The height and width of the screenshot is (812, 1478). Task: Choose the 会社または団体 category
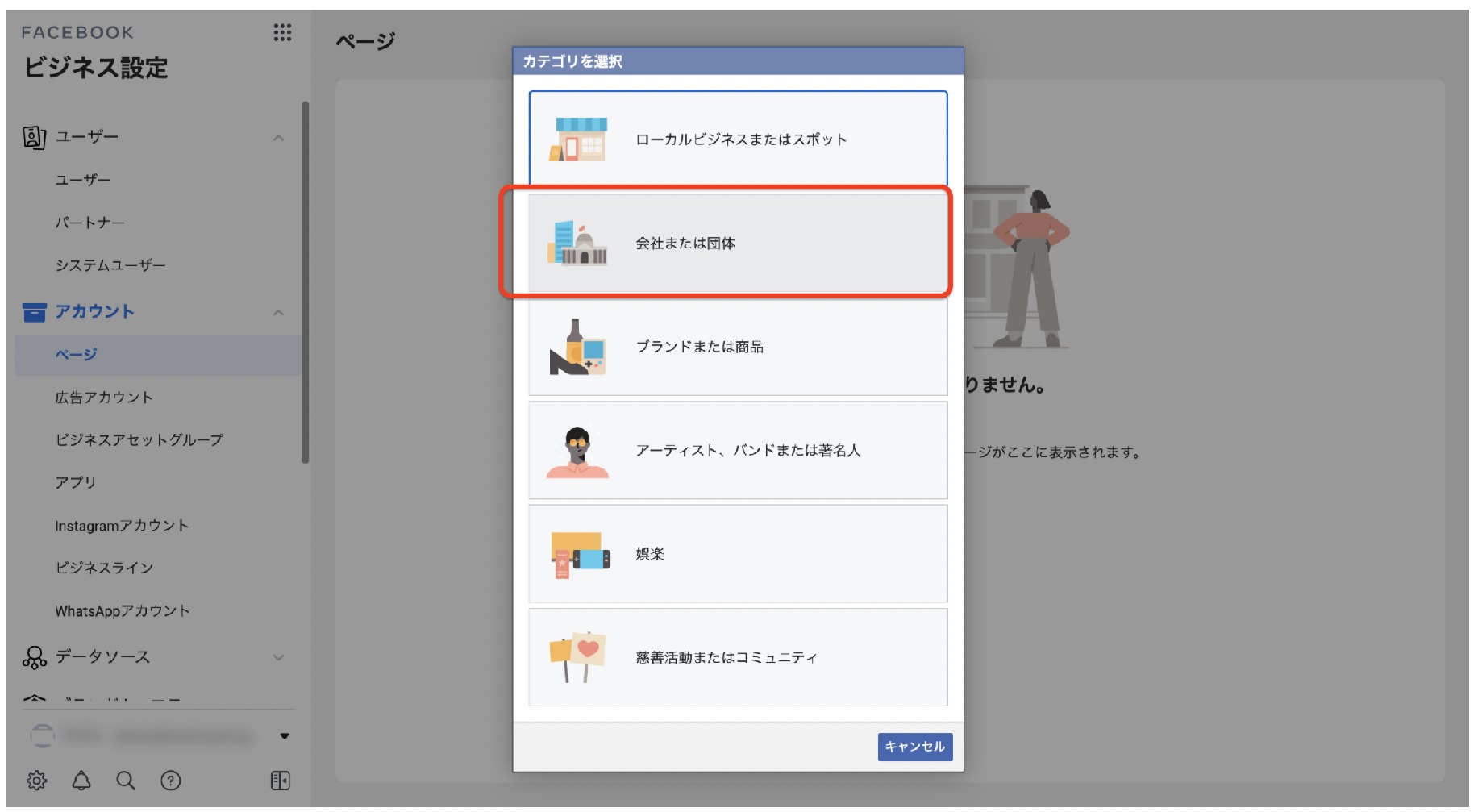point(737,244)
